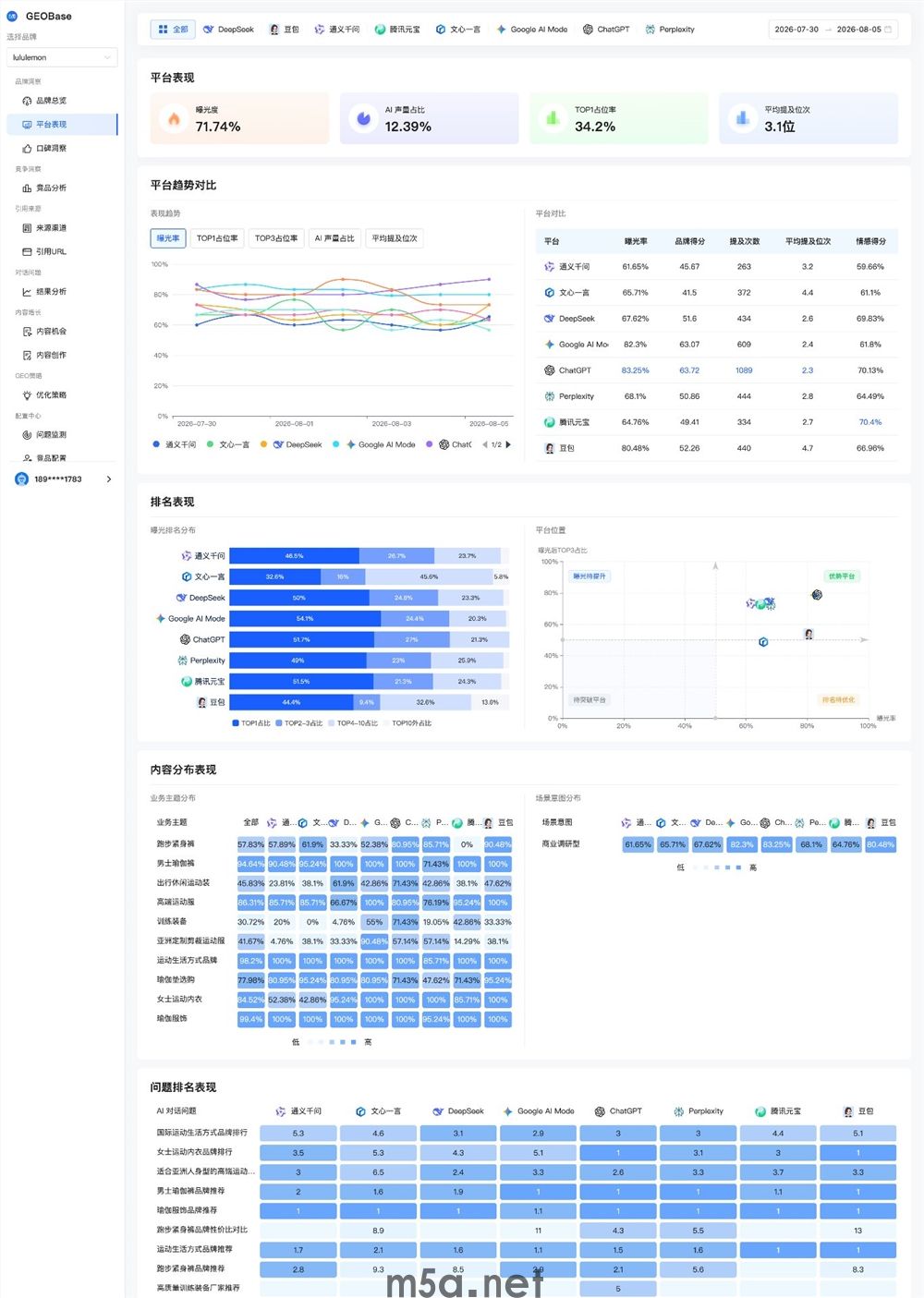Open 内容创作 sidebar icon
This screenshot has width=924, height=1298.
pyautogui.click(x=27, y=355)
